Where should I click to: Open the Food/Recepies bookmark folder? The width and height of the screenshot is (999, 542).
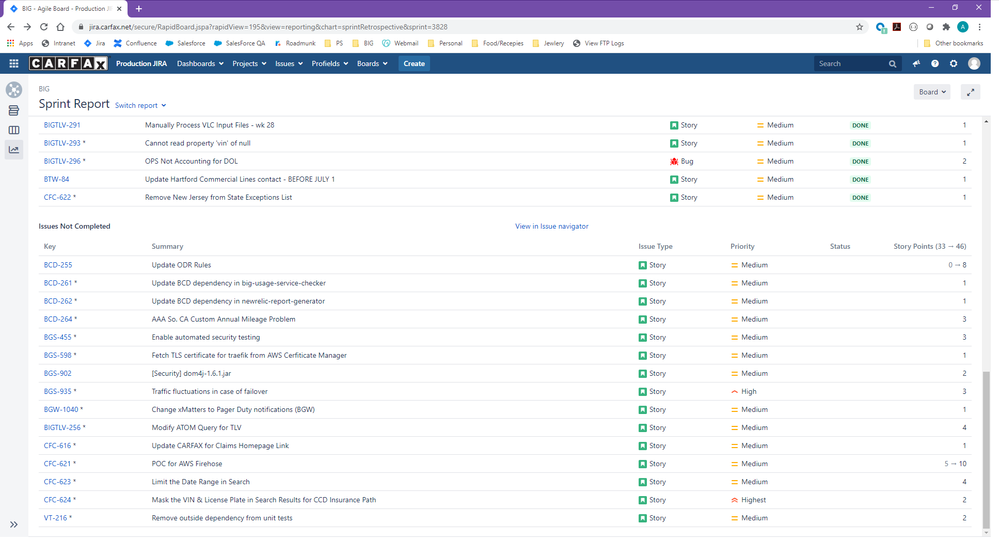click(x=497, y=43)
